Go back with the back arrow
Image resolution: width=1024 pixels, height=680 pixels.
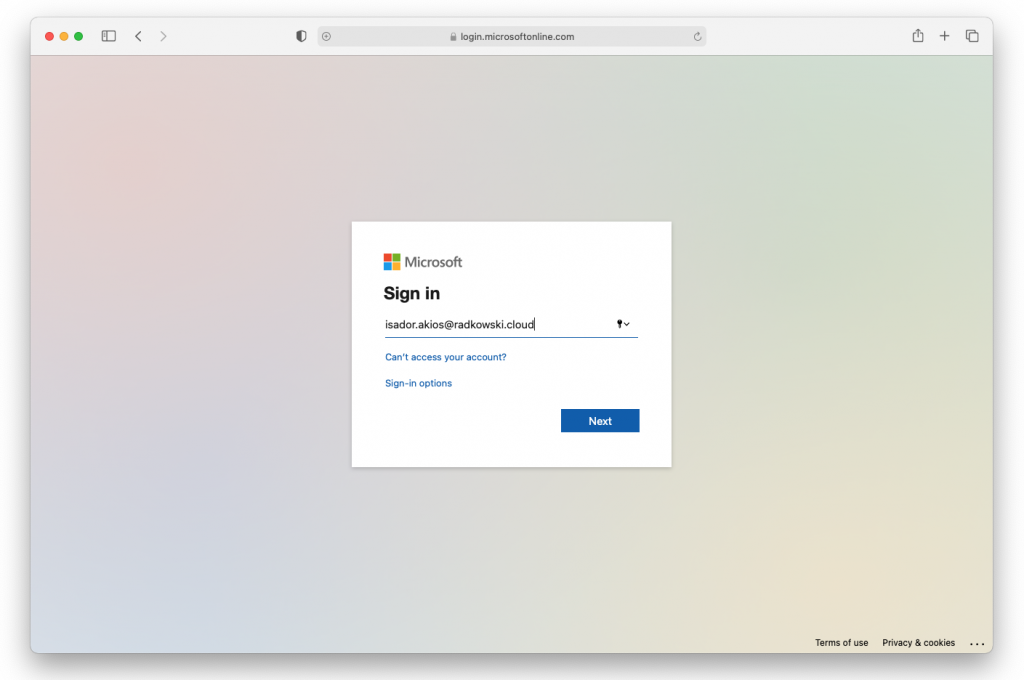(138, 36)
